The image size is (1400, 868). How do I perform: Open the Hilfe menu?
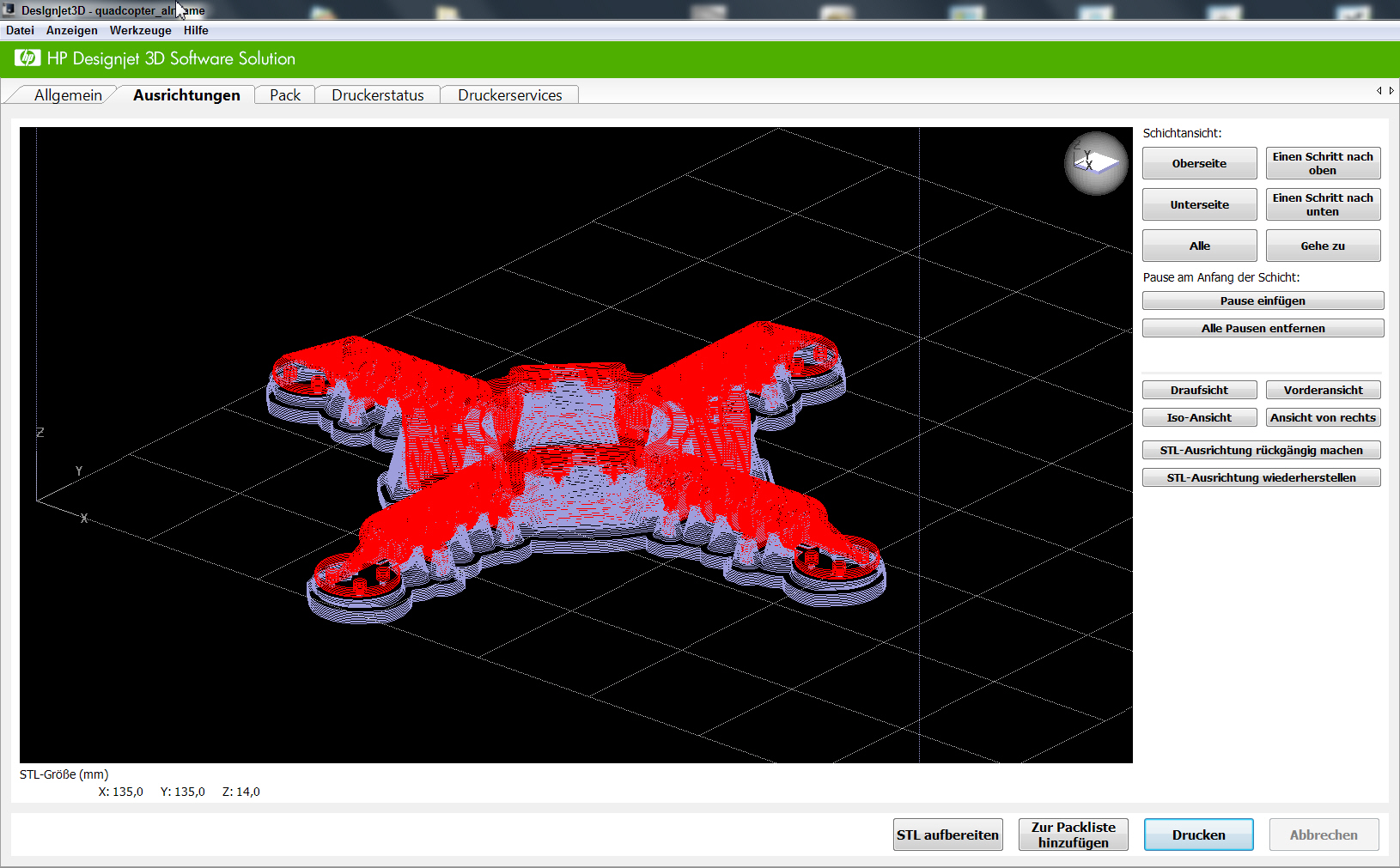click(196, 30)
